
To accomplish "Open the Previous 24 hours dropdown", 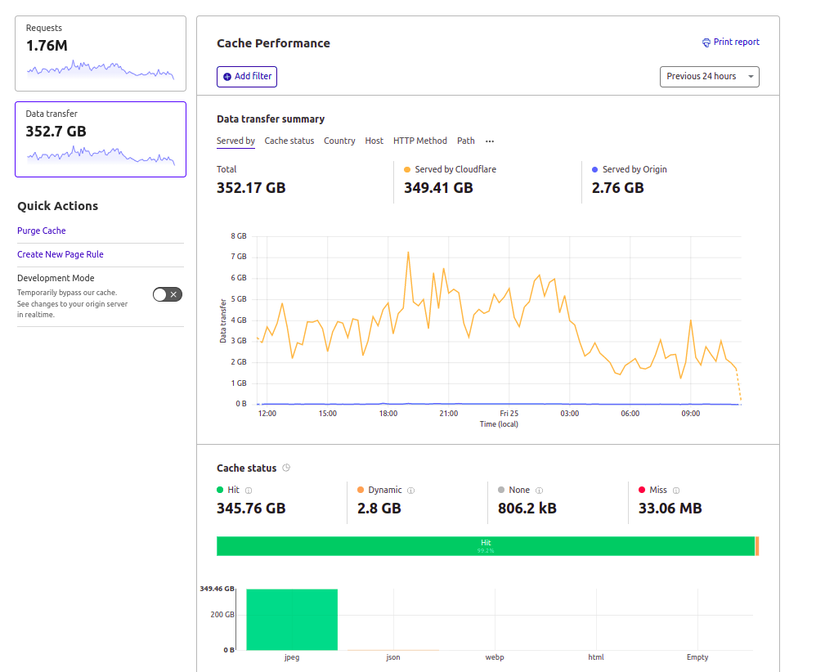I will 709,77.
